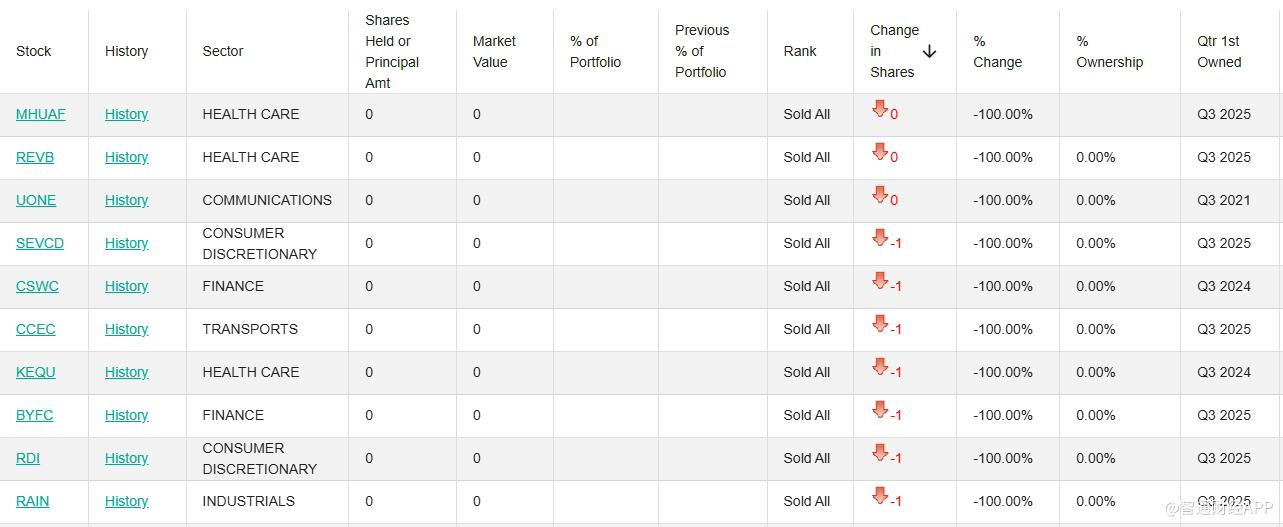Sort by the Market Value column header
Viewport: 1283px width, 527px height.
494,51
